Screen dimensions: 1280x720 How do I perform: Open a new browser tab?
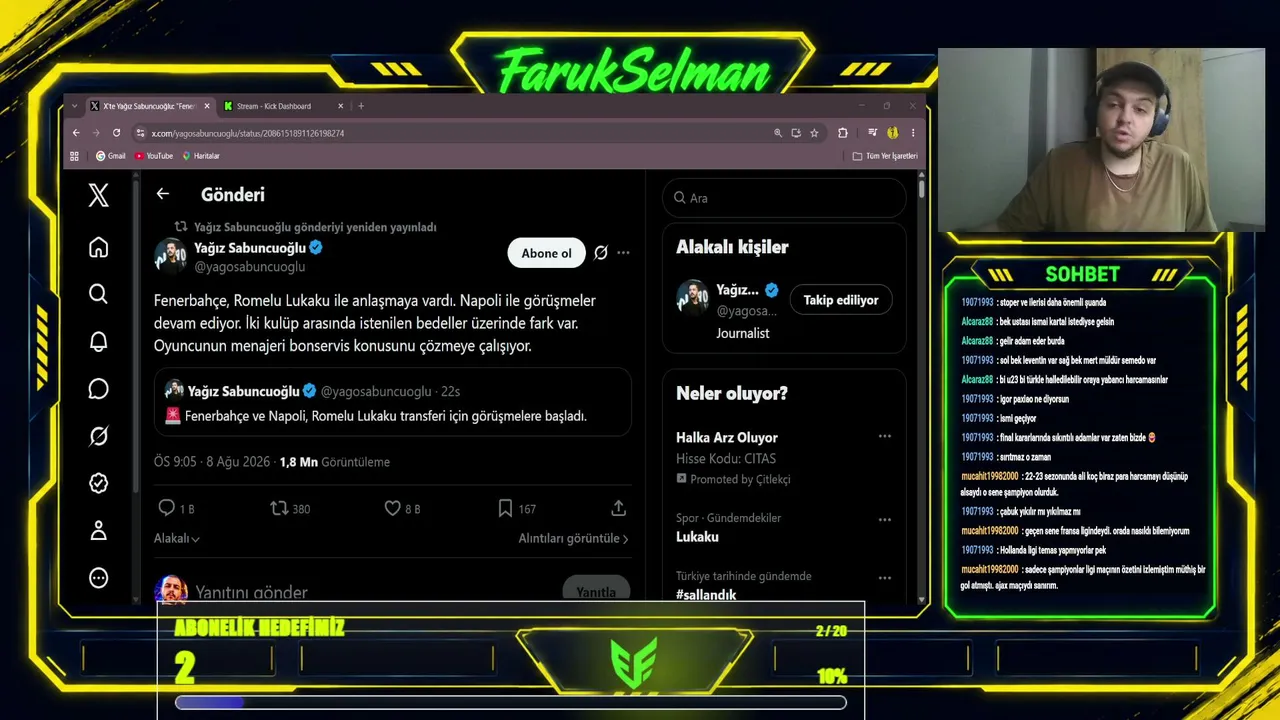[x=361, y=106]
